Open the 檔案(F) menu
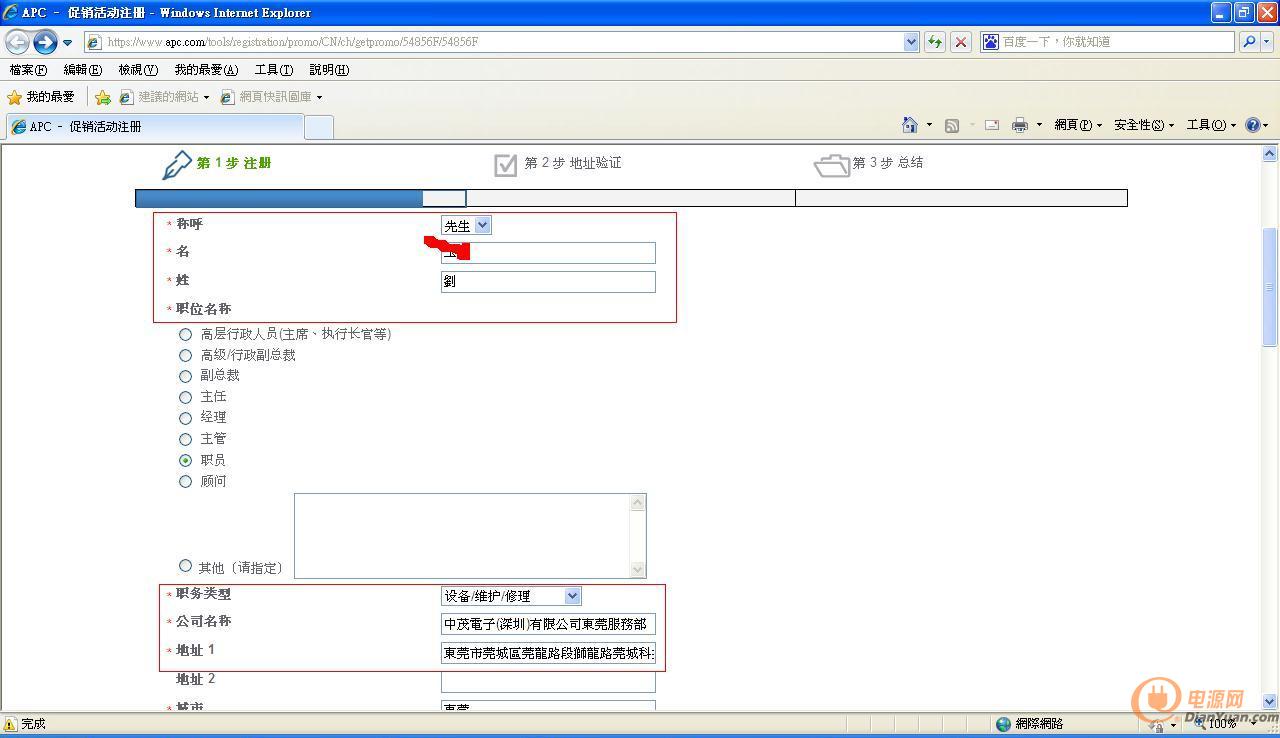The width and height of the screenshot is (1280, 738). [x=28, y=70]
